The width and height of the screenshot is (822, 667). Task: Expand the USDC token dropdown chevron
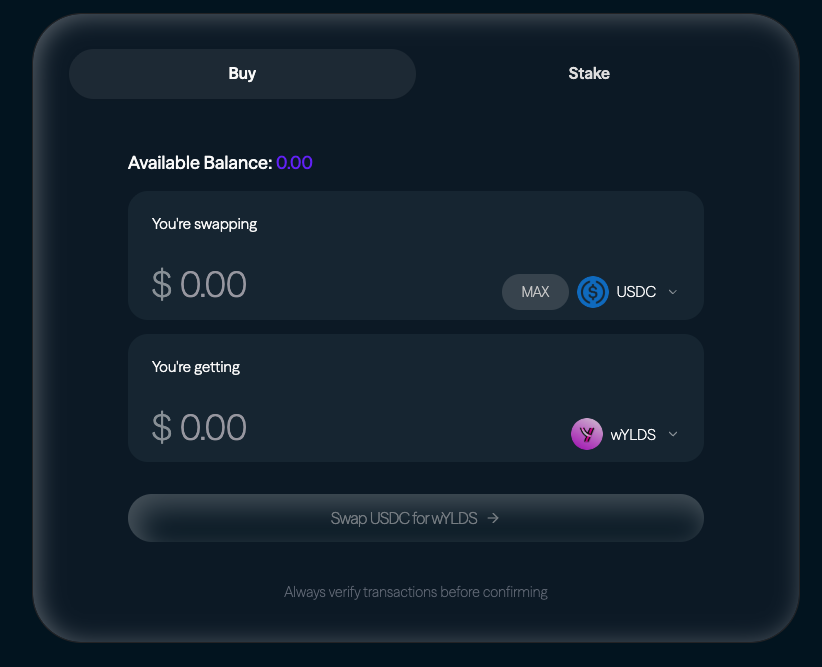(673, 292)
